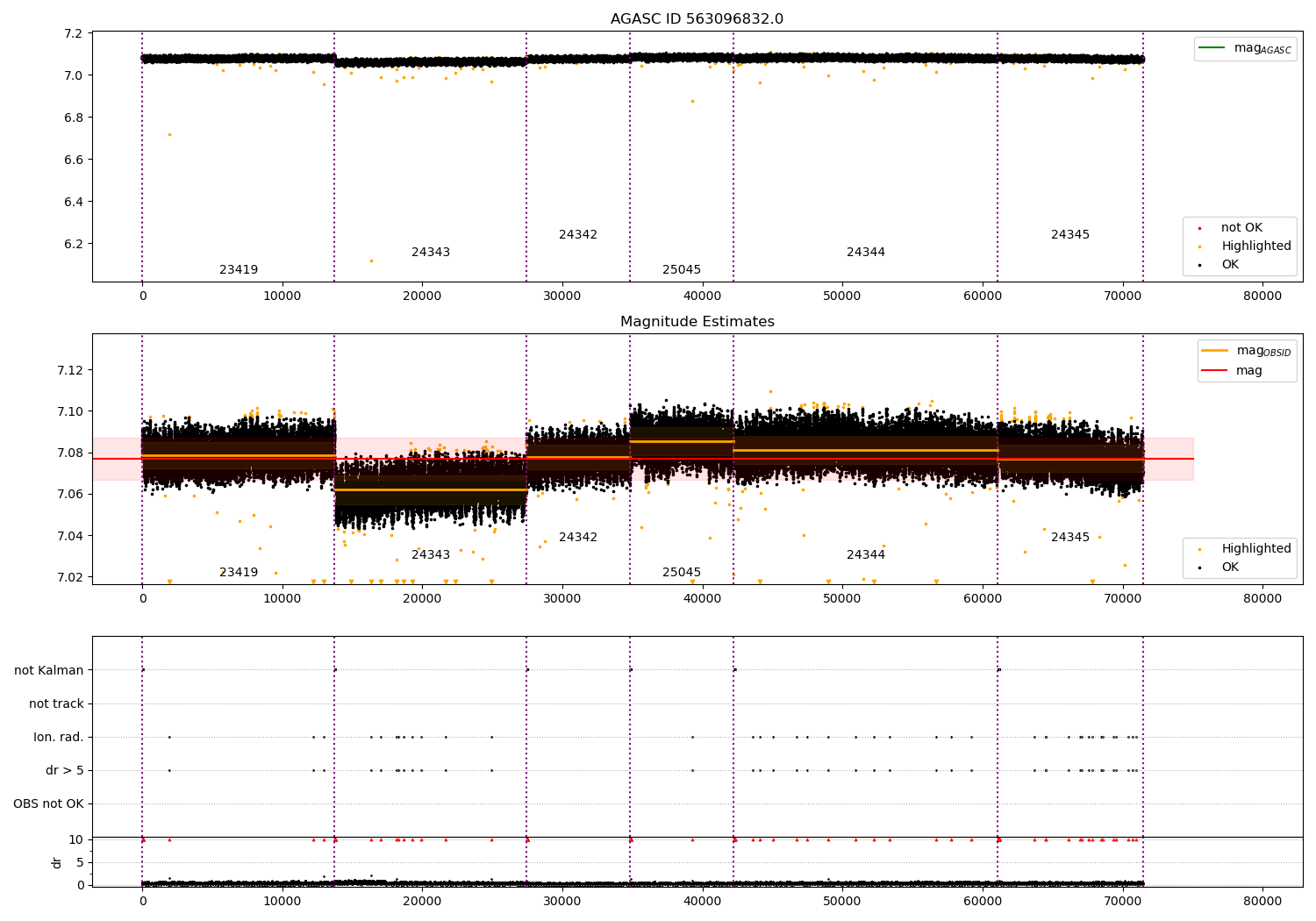
Task: Click the 6.6 y-axis tick label
Action: tap(74, 160)
